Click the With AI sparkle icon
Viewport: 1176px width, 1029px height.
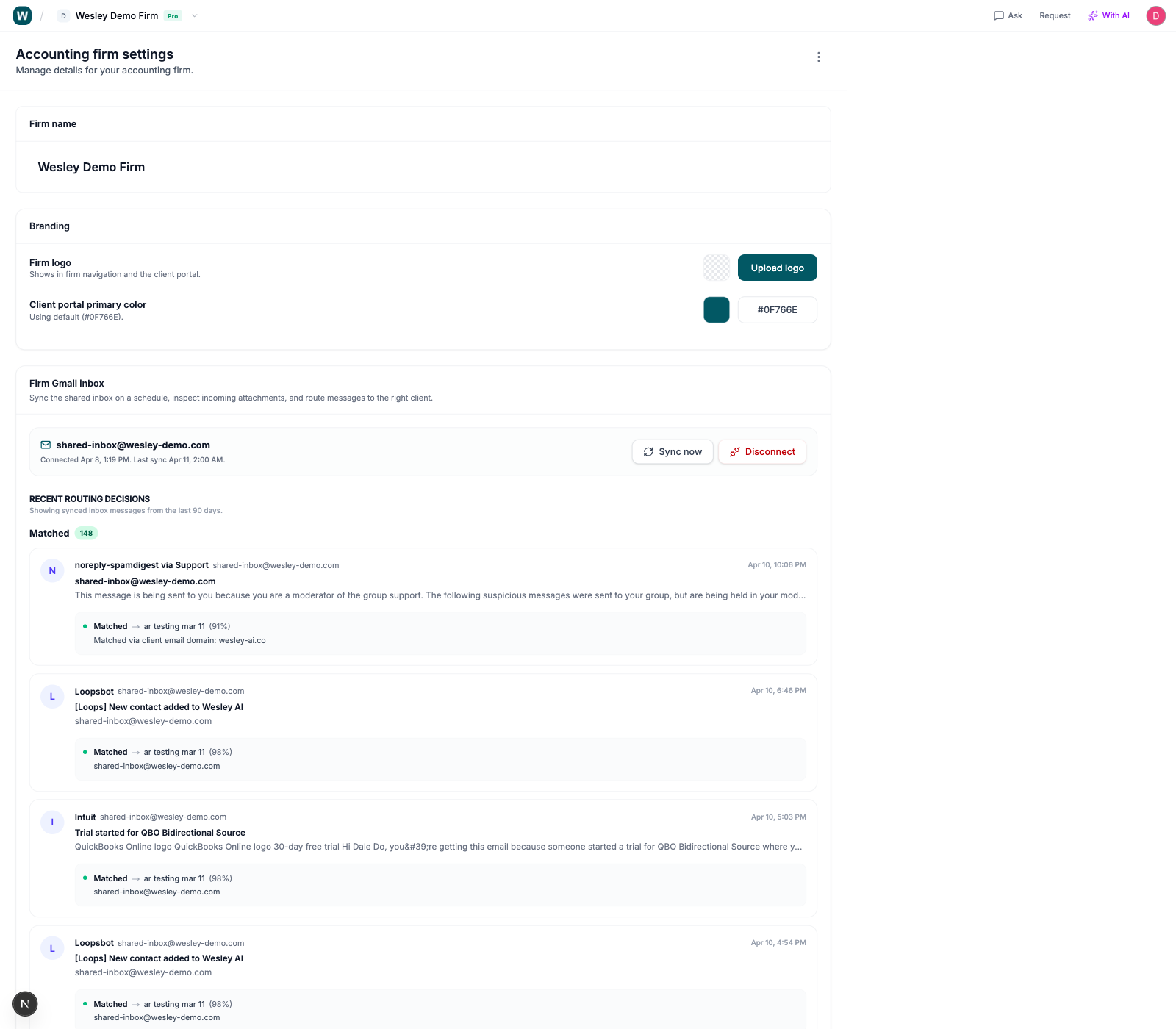[x=1092, y=15]
